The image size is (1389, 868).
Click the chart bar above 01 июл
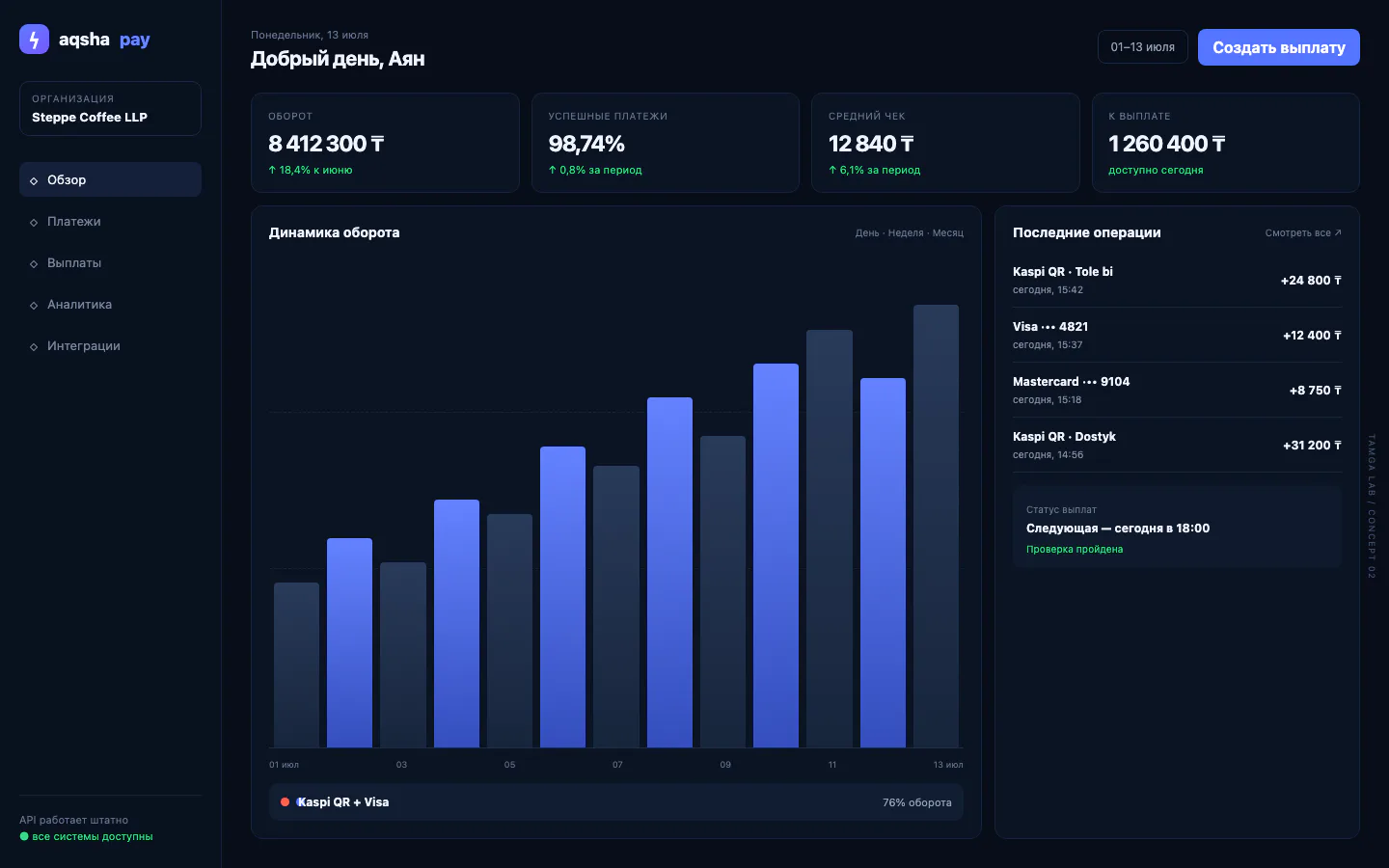click(x=296, y=665)
